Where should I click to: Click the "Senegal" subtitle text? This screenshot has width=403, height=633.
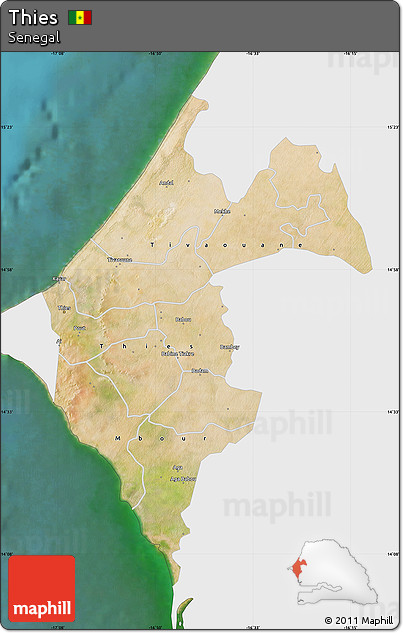(x=34, y=38)
